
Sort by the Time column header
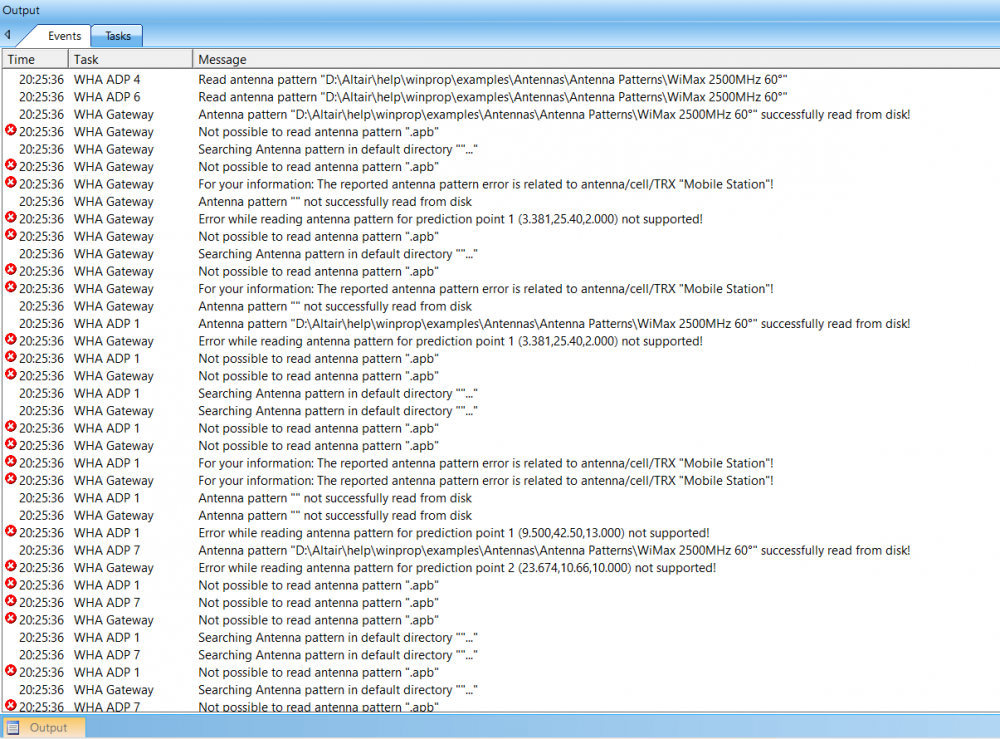pyautogui.click(x=35, y=59)
